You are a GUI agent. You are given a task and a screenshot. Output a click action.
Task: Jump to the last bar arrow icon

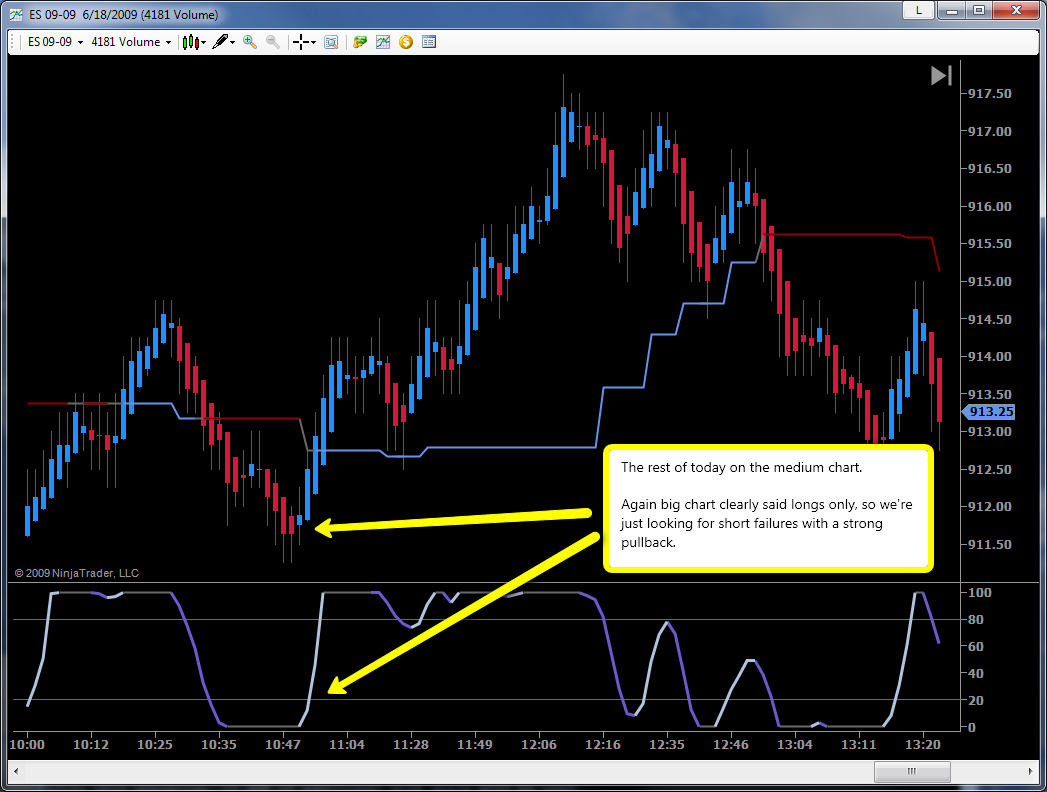pos(941,75)
